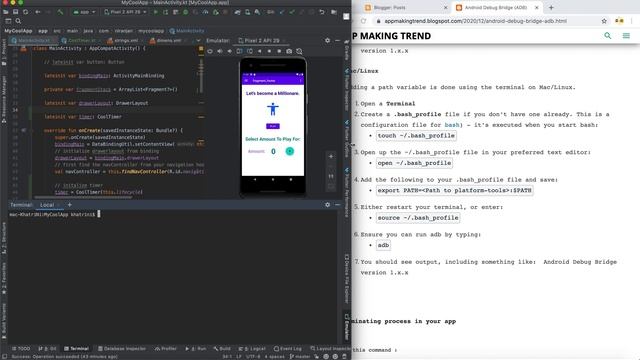
Task: Click the emulator toolbar Overview square icon
Action: click(279, 51)
